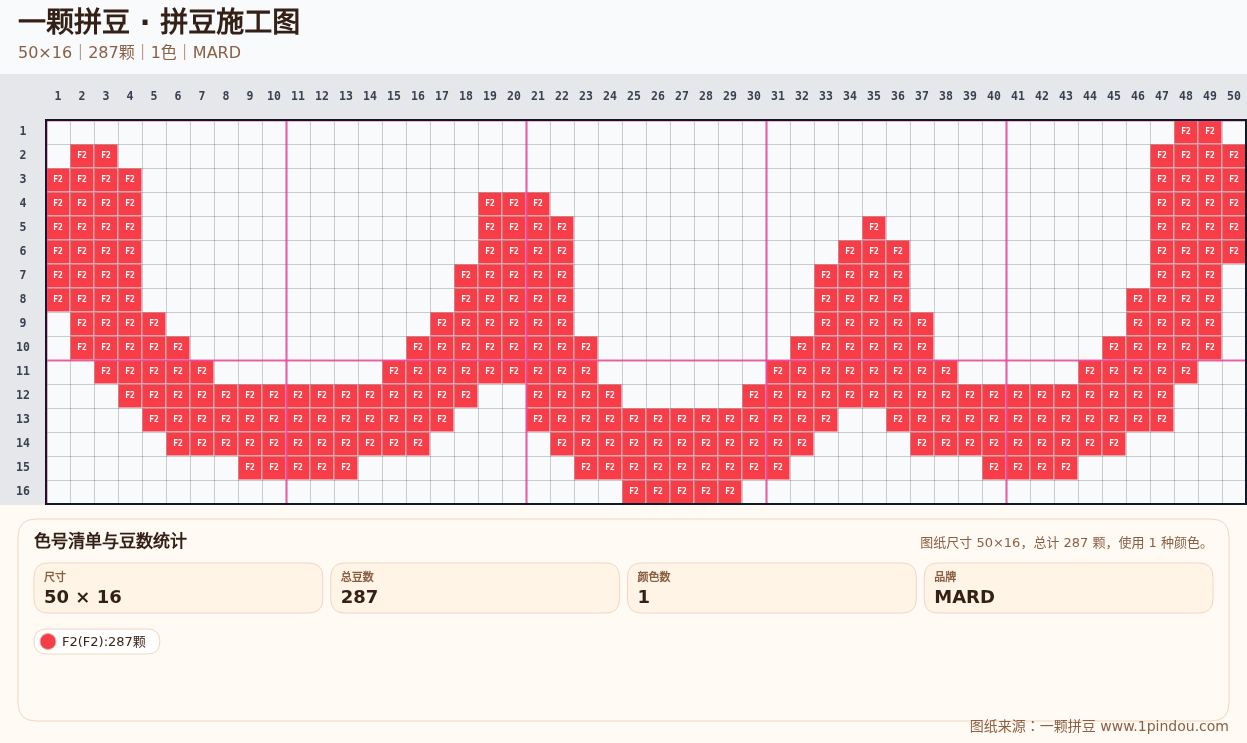Click the 品牌 MARD stat card
The height and width of the screenshot is (743, 1247).
[1068, 588]
